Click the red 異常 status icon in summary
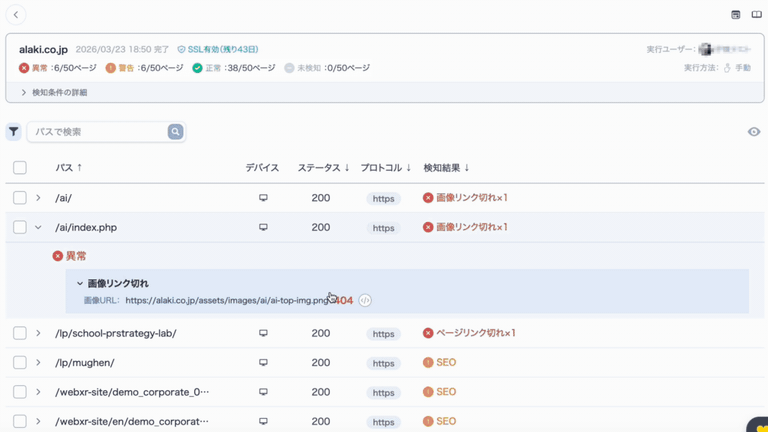Image resolution: width=768 pixels, height=432 pixels. click(x=24, y=68)
